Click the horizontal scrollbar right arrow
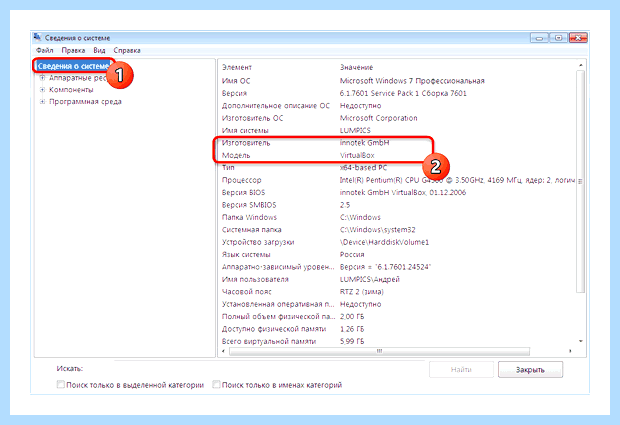Screen dimensions: 620x425 570,351
